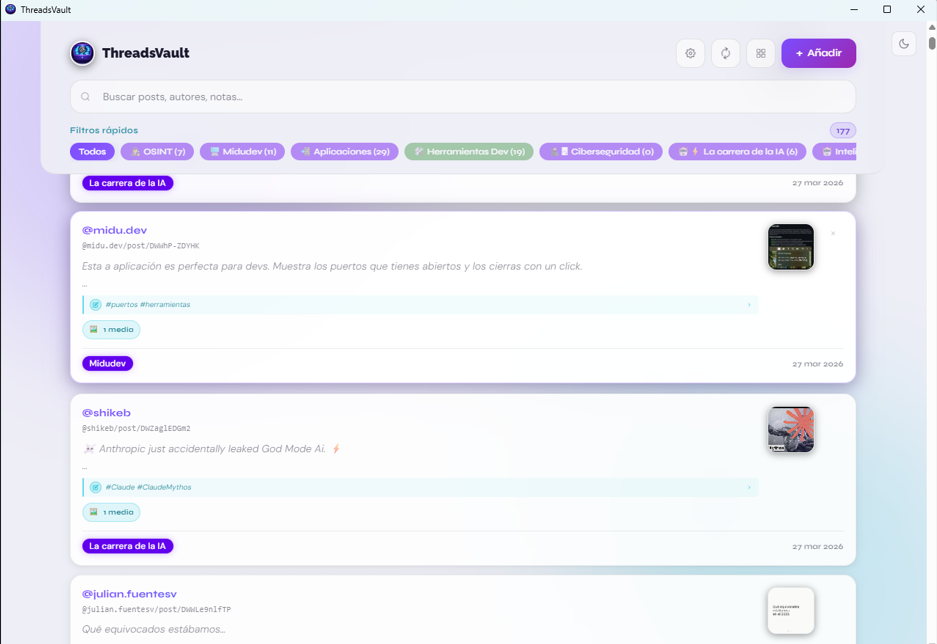Select the Todos filter chip
This screenshot has width=937, height=644.
[x=92, y=152]
